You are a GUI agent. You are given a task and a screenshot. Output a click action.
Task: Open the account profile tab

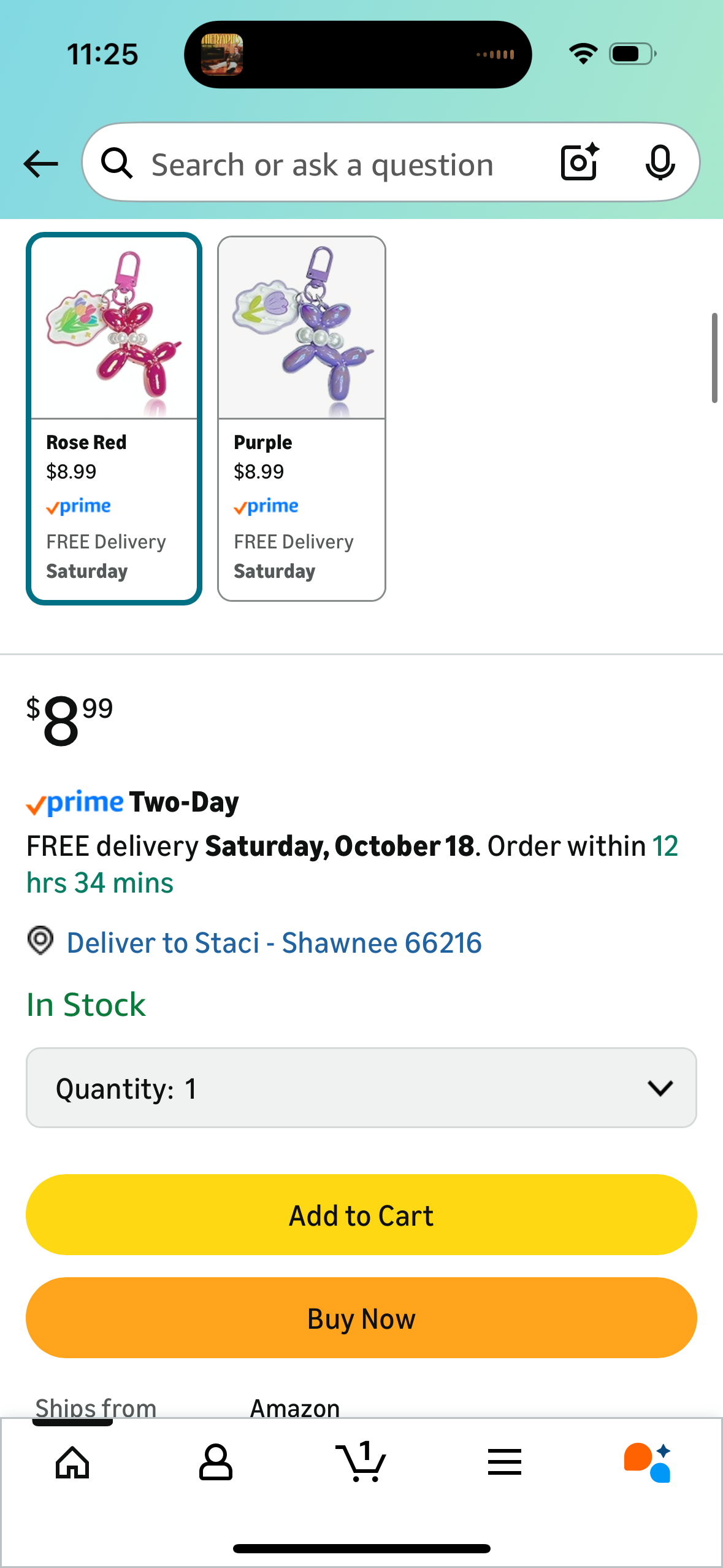pyautogui.click(x=216, y=1462)
